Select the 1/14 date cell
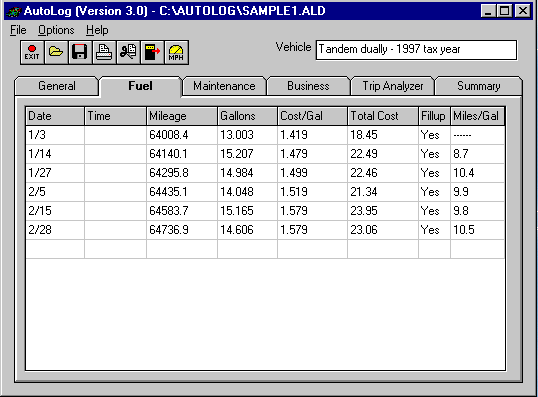The width and height of the screenshot is (538, 397). pos(55,154)
